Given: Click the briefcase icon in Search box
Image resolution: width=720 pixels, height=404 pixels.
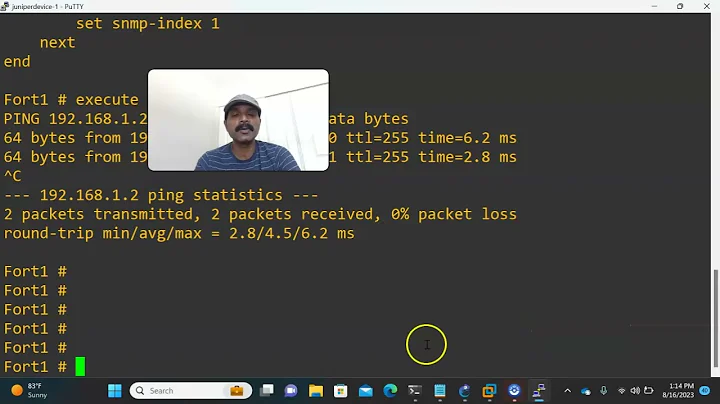Looking at the screenshot, I should click(x=236, y=391).
